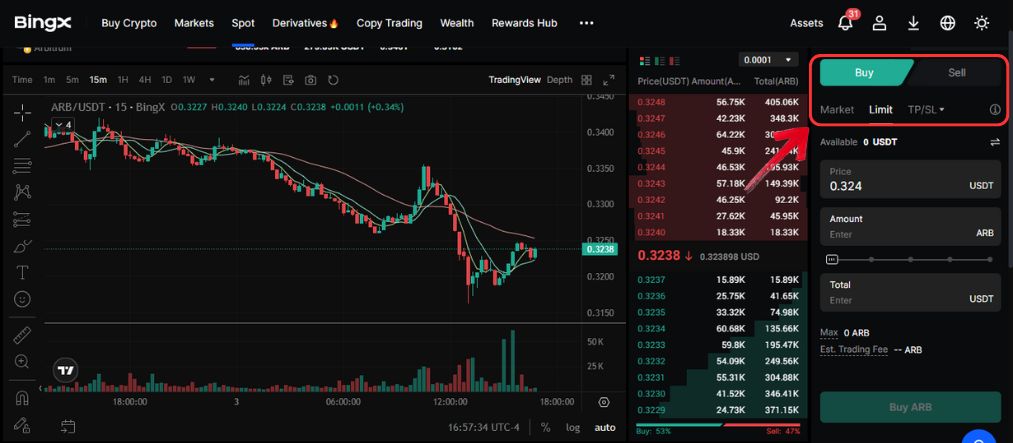The height and width of the screenshot is (443, 1013).
Task: Activate the zoom in tool
Action: (x=23, y=362)
